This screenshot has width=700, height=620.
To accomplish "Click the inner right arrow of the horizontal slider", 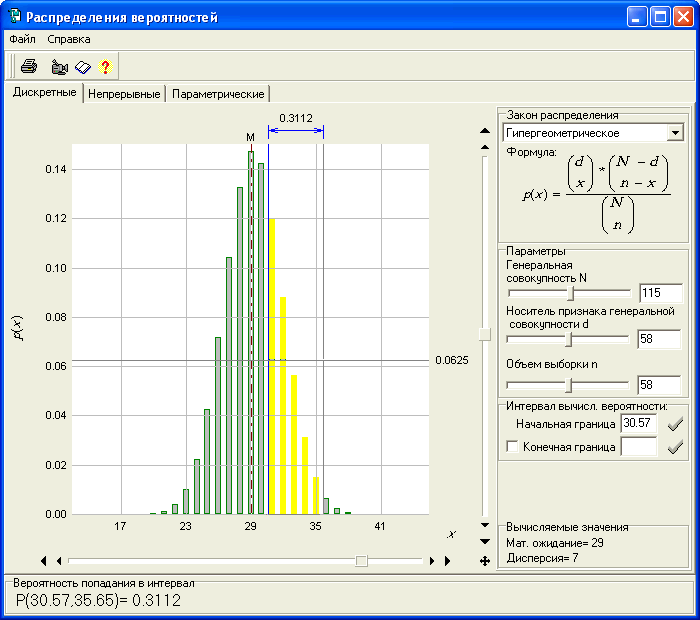I will click(432, 561).
